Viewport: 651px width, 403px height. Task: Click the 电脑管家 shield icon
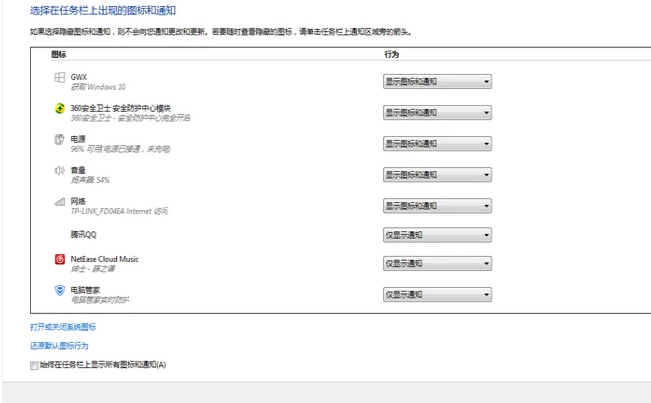coord(60,291)
